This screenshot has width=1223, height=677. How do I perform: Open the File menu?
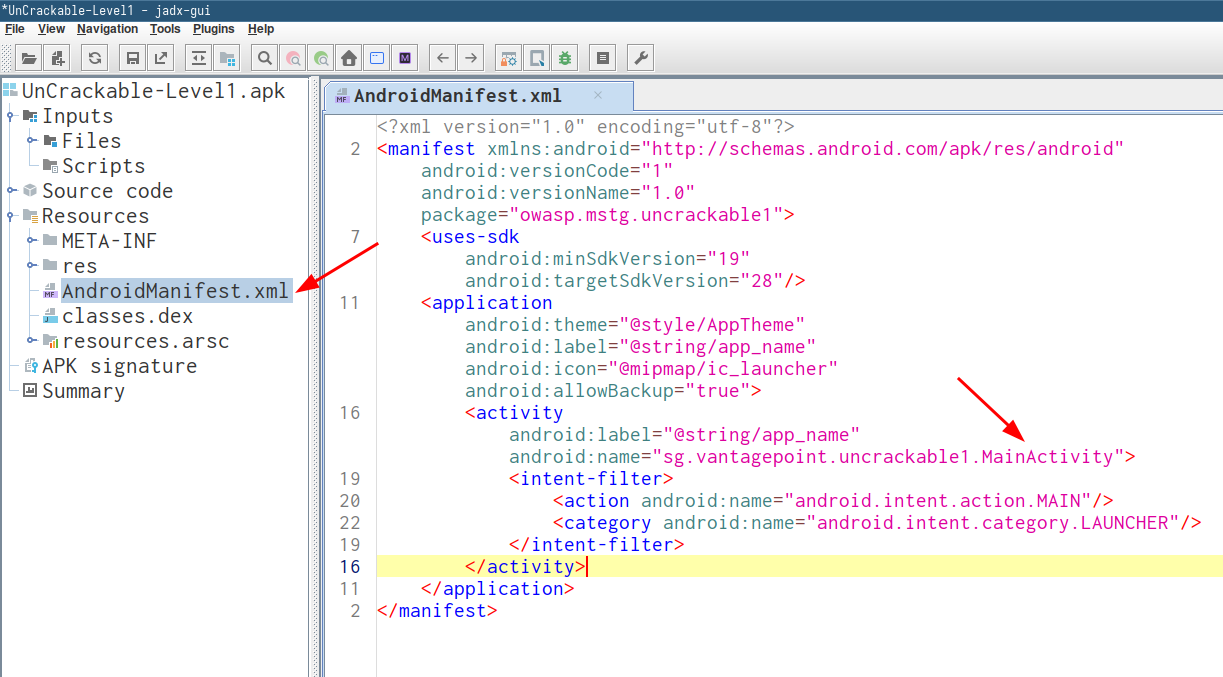pos(15,29)
